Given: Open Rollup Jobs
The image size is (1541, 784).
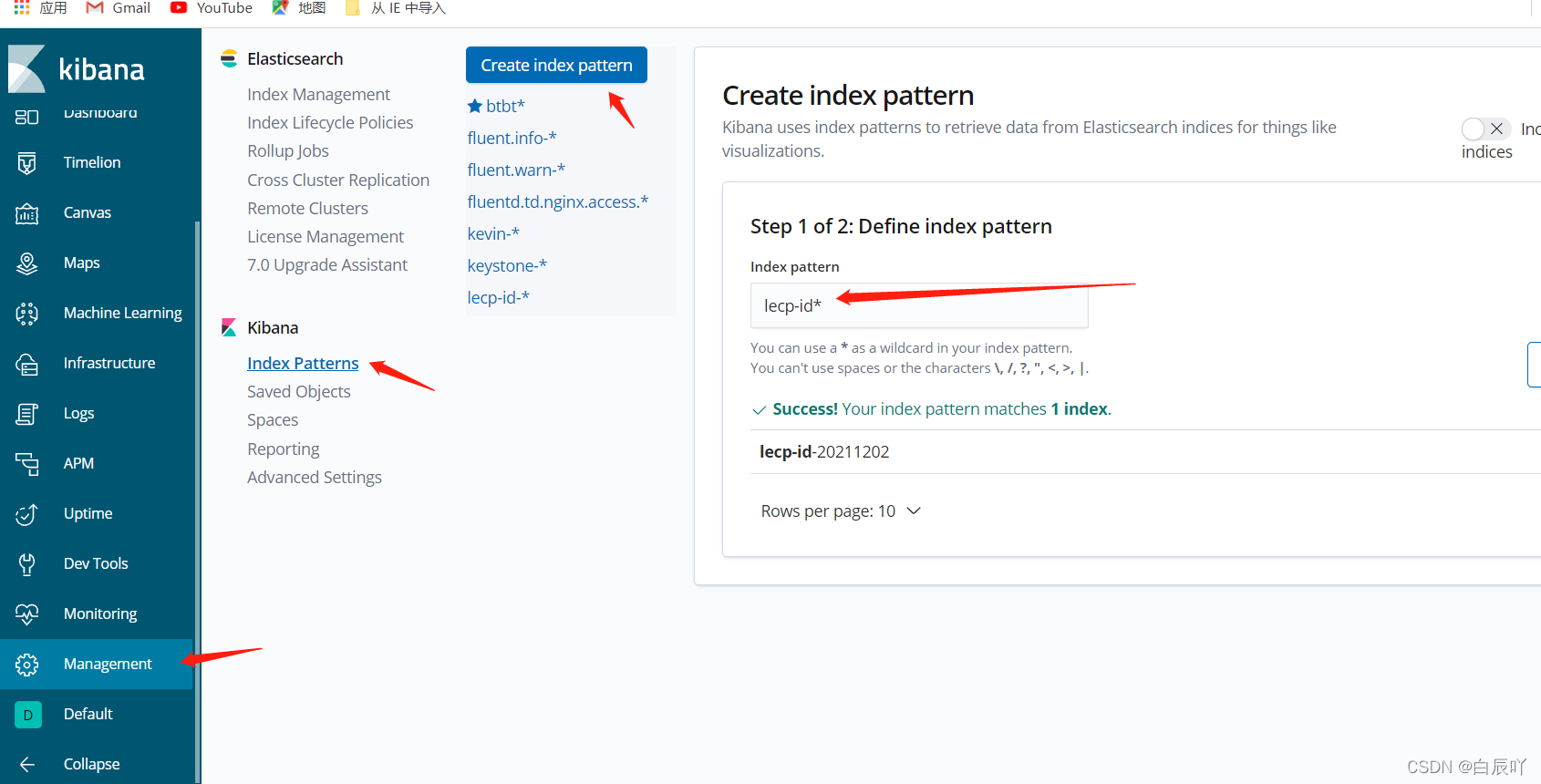Looking at the screenshot, I should pyautogui.click(x=288, y=151).
